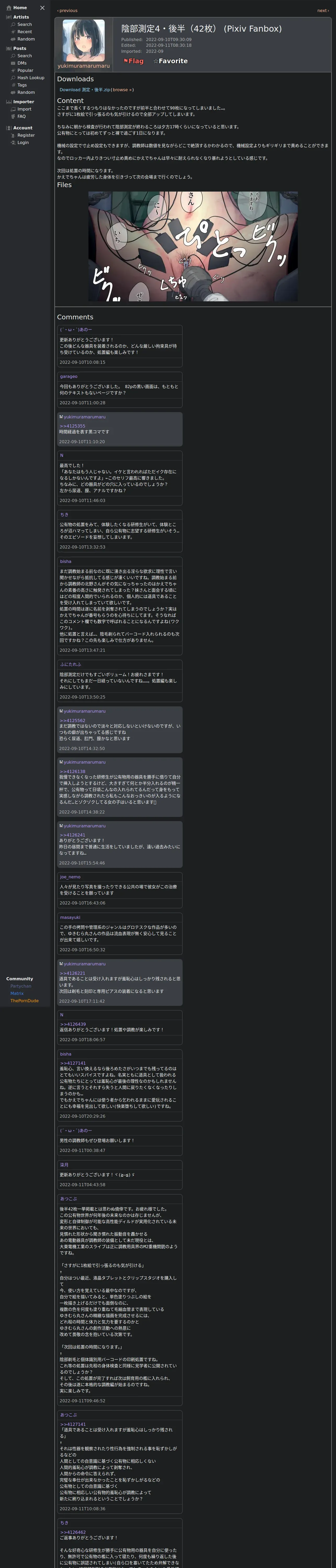The width and height of the screenshot is (336, 1568).
Task: Click commenter name garageo
Action: point(69,376)
